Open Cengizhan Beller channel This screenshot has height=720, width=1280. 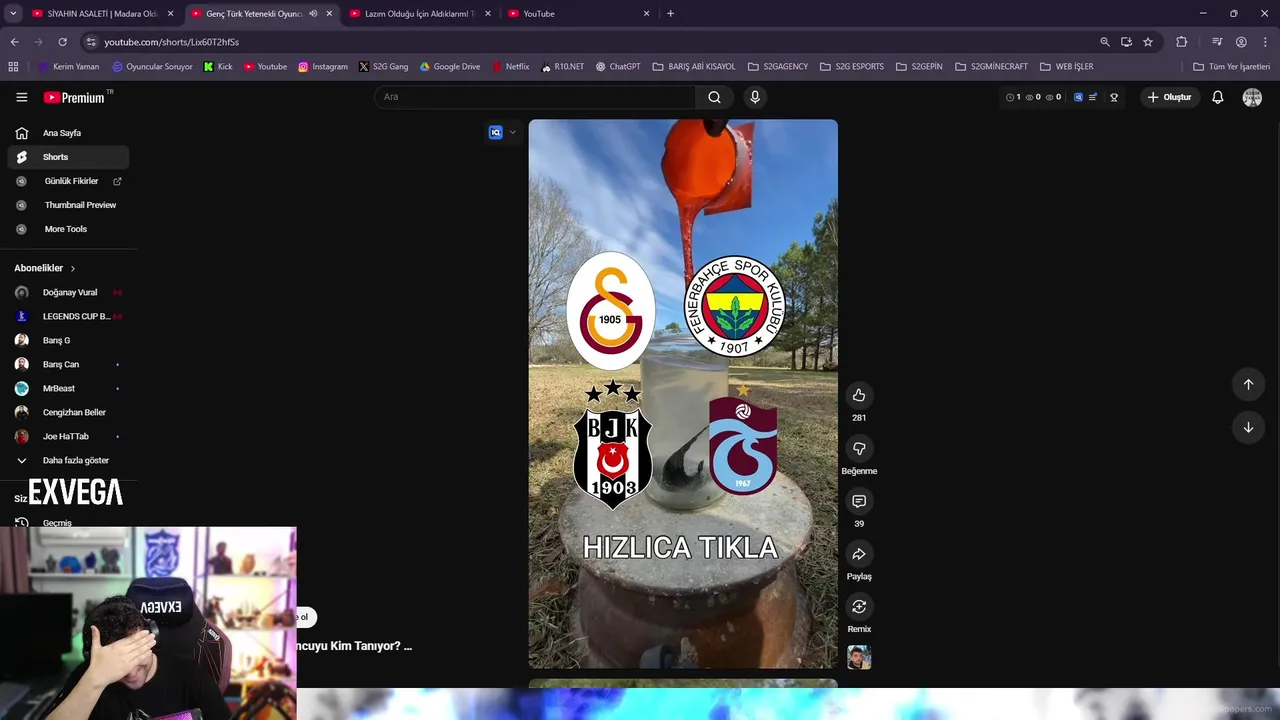tap(68, 412)
